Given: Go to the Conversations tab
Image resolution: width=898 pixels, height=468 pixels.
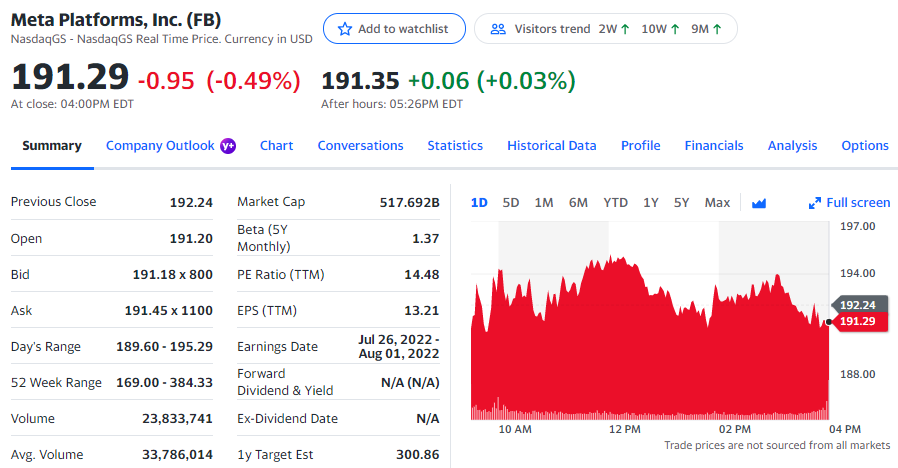Looking at the screenshot, I should [x=360, y=146].
